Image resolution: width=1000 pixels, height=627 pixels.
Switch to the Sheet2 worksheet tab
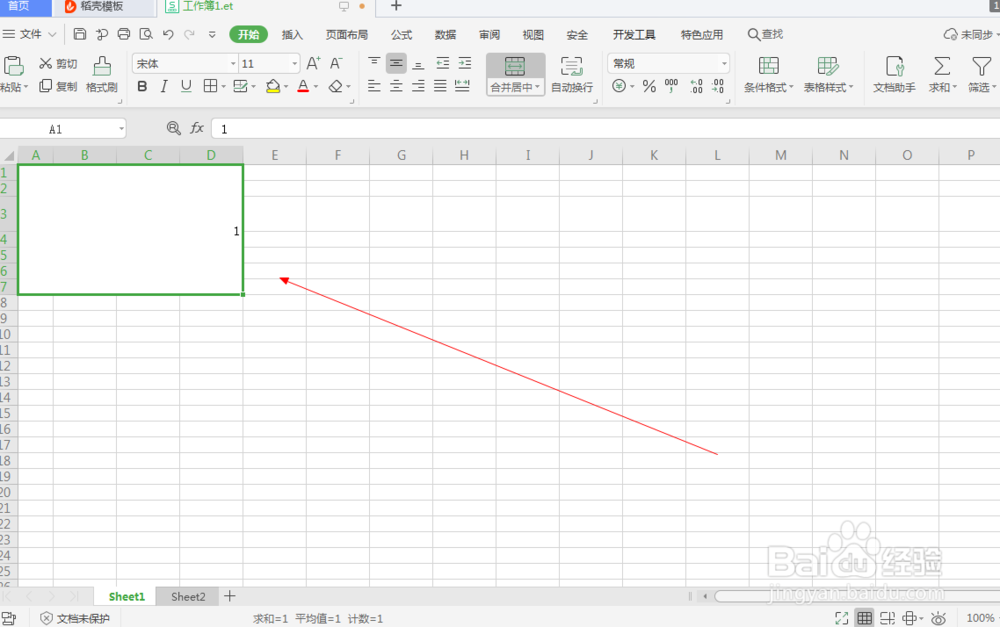click(x=187, y=596)
